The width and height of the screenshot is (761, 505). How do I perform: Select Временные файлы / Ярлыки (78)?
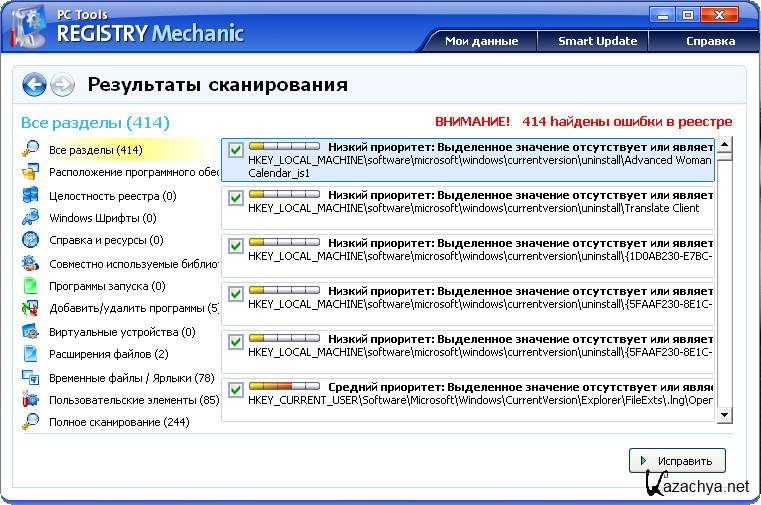[x=131, y=378]
